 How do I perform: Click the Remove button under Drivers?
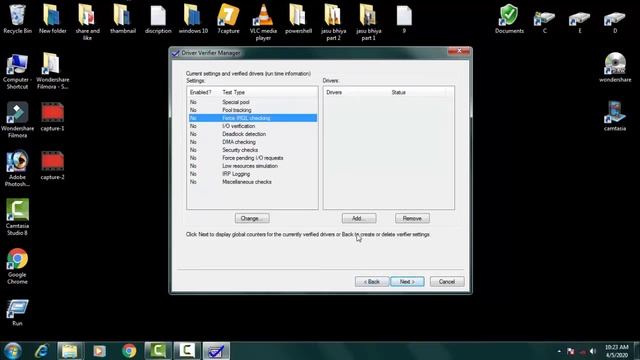click(x=412, y=218)
